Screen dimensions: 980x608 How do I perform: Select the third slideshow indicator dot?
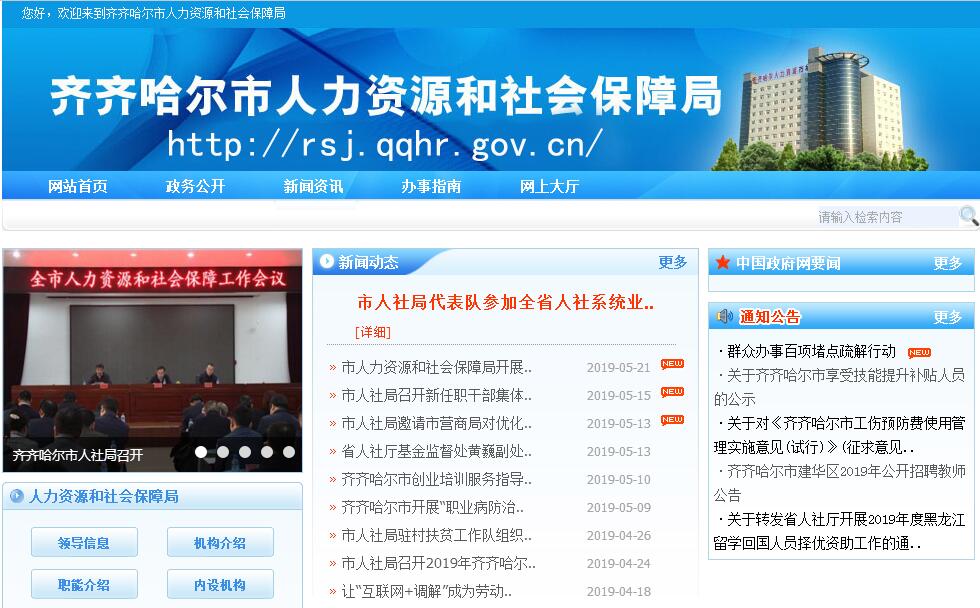pos(245,452)
